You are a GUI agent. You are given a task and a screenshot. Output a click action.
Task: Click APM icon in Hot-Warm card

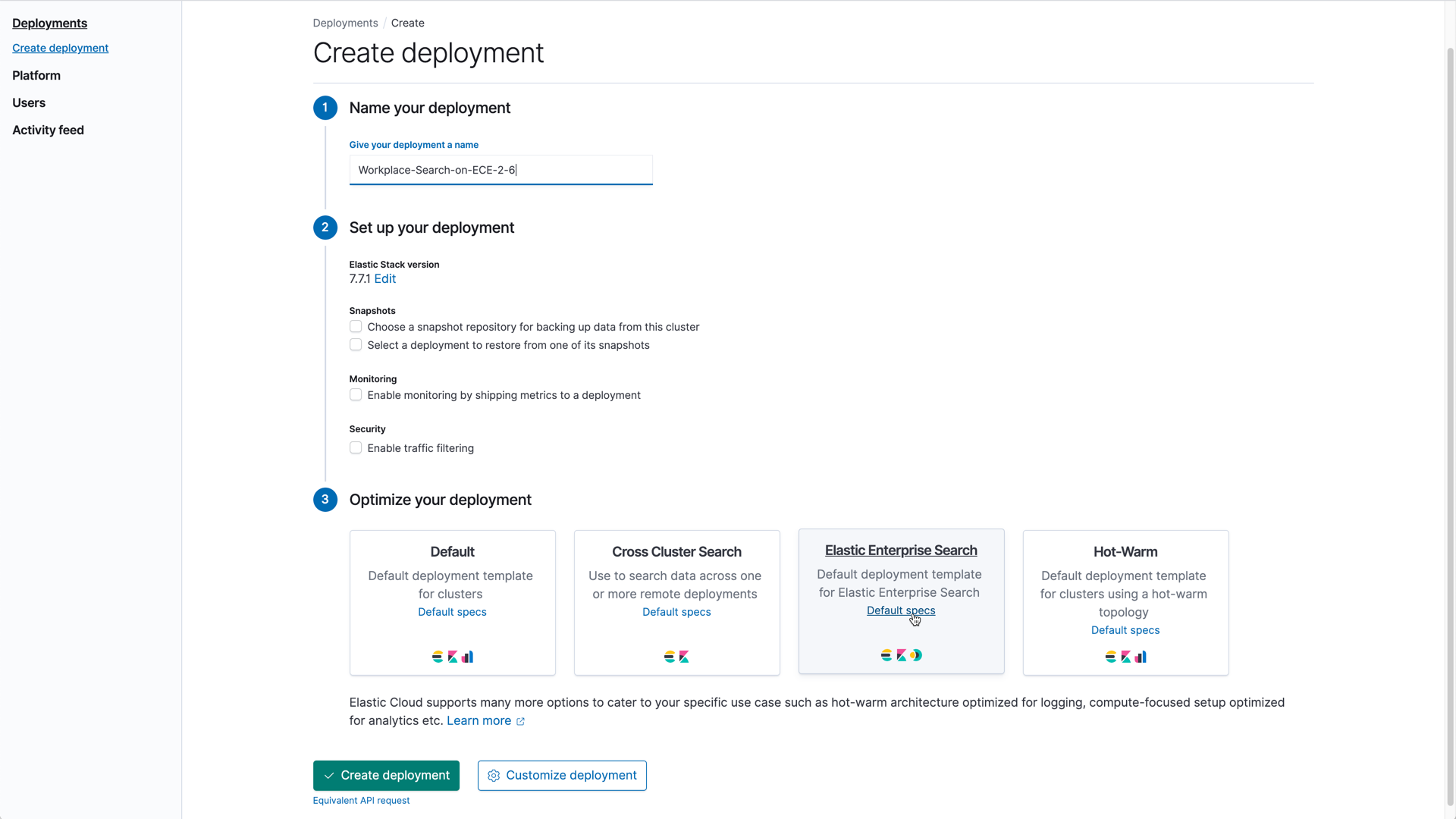coord(1141,657)
